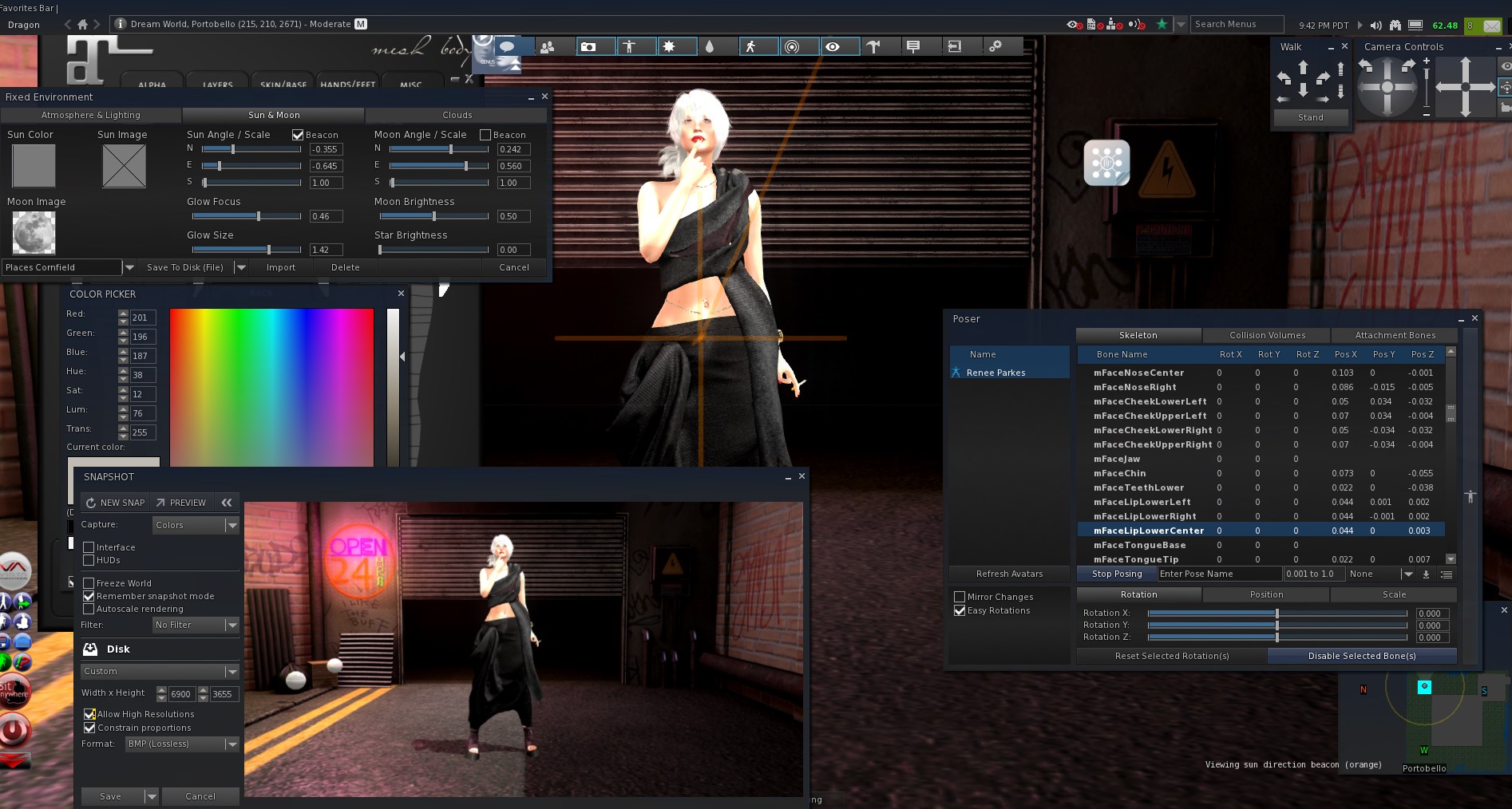The width and height of the screenshot is (1512, 809).
Task: Click the speaker volume icon
Action: click(1375, 26)
